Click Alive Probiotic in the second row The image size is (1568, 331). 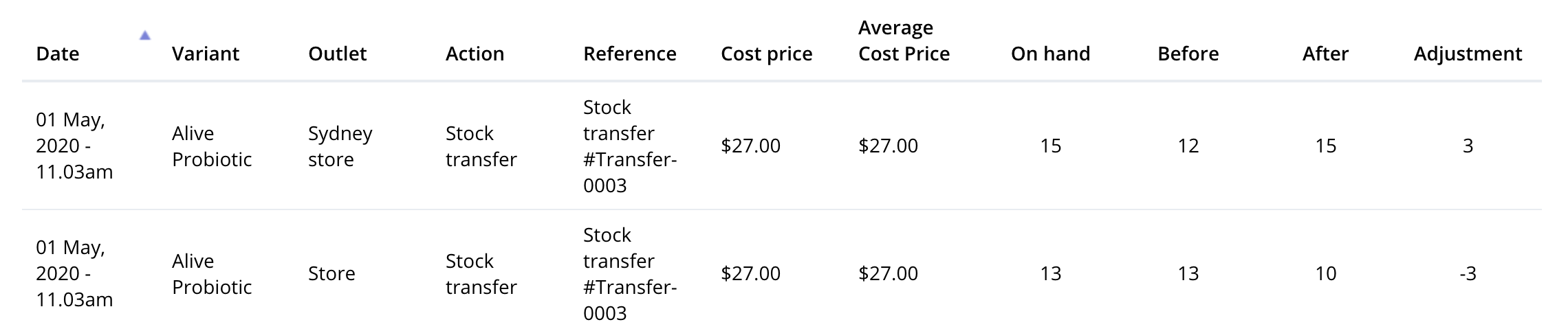click(211, 273)
